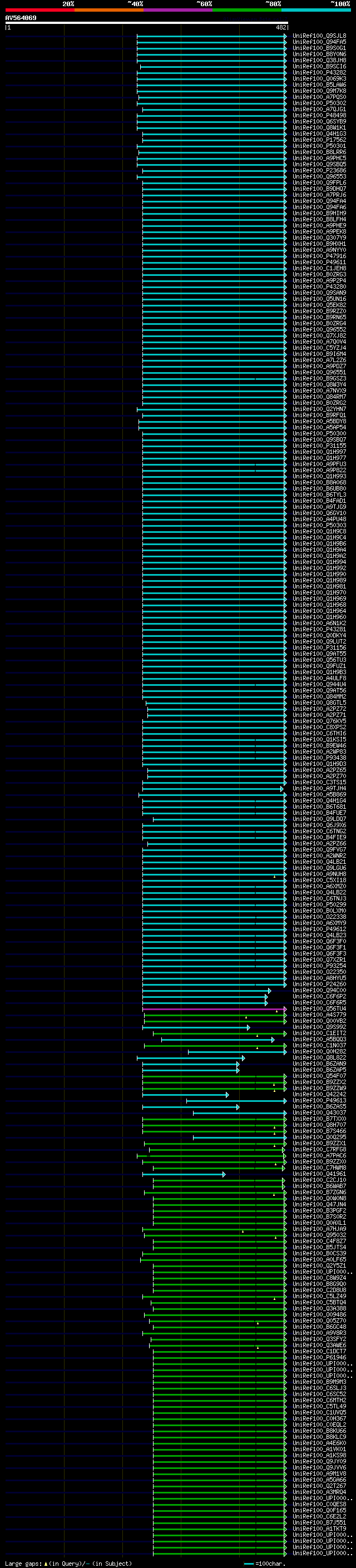Select the UniRef100_P48498 label
Viewport: 356px width, 1568px height.
pos(319,115)
